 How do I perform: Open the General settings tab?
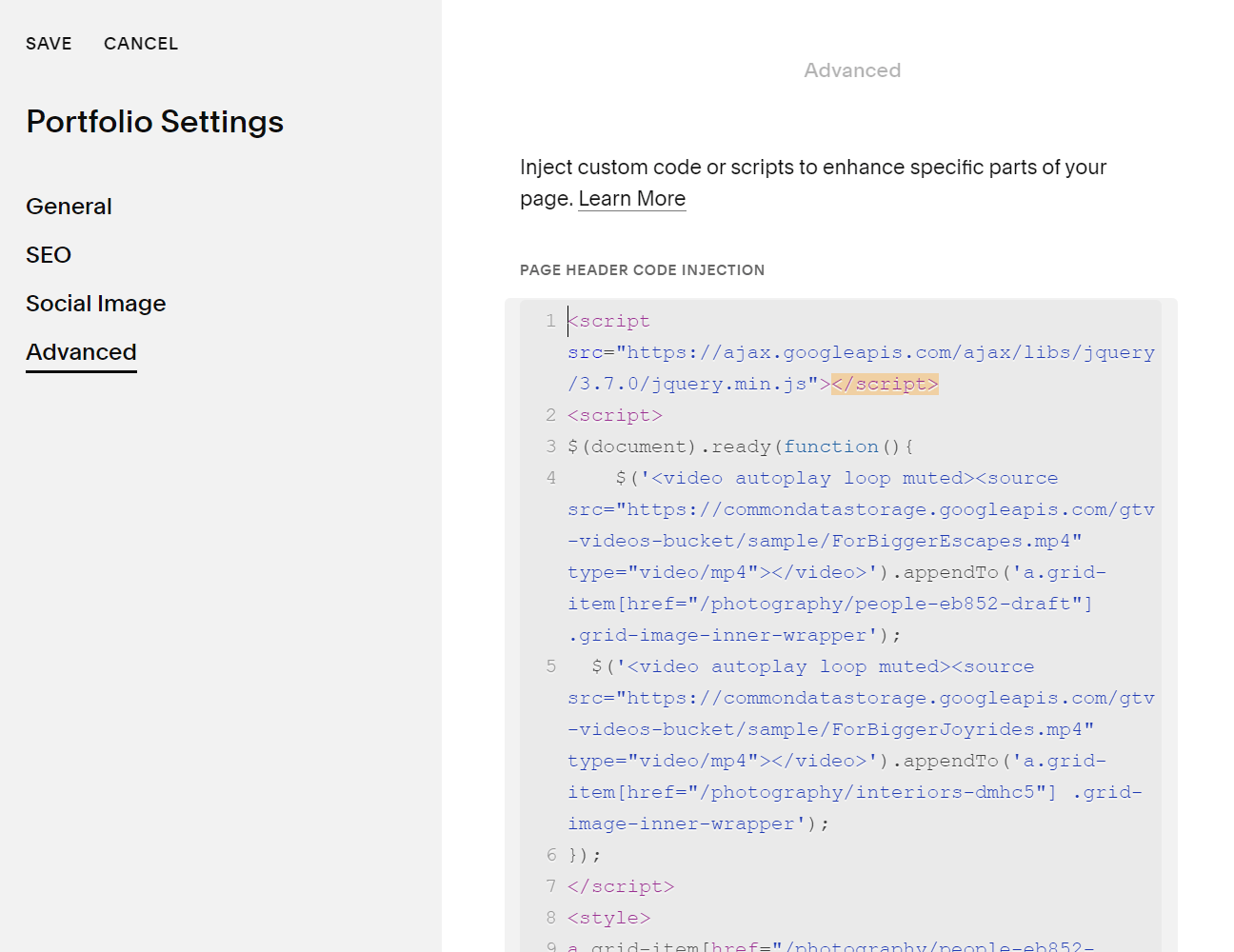pyautogui.click(x=69, y=207)
